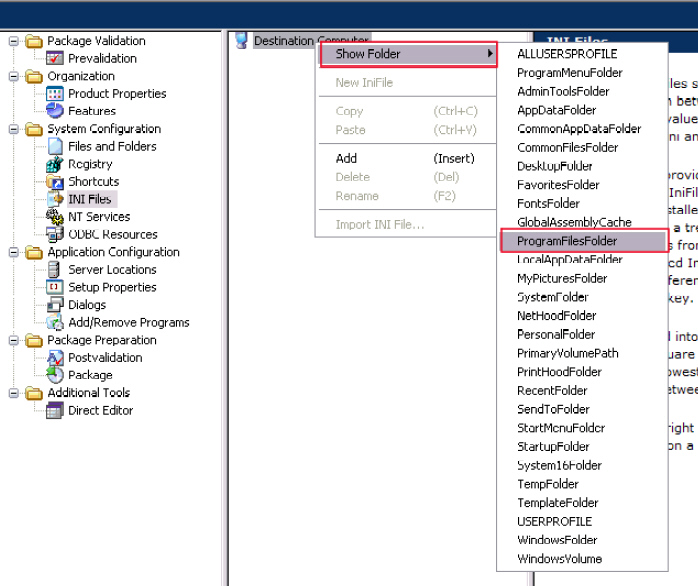698x586 pixels.
Task: Pick WindowsFolder from folder list
Action: pyautogui.click(x=557, y=540)
